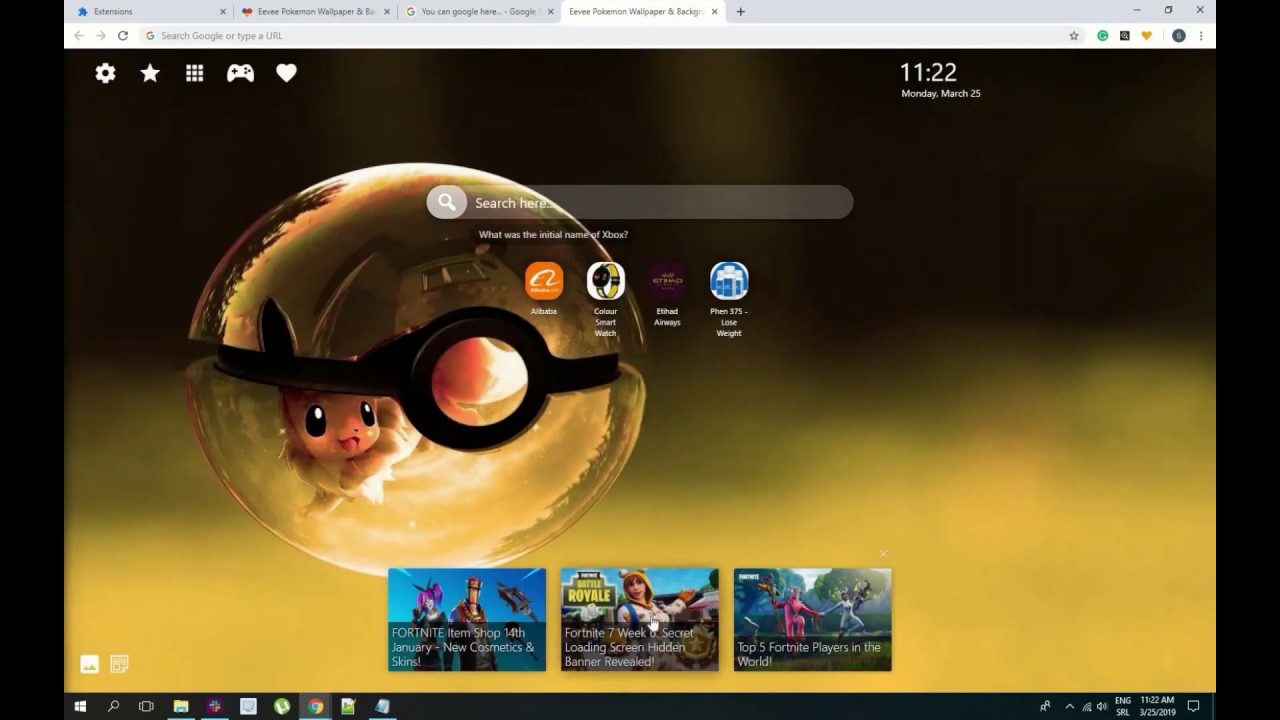Bookmark this page with star icon
This screenshot has width=1280, height=720.
pos(1074,36)
